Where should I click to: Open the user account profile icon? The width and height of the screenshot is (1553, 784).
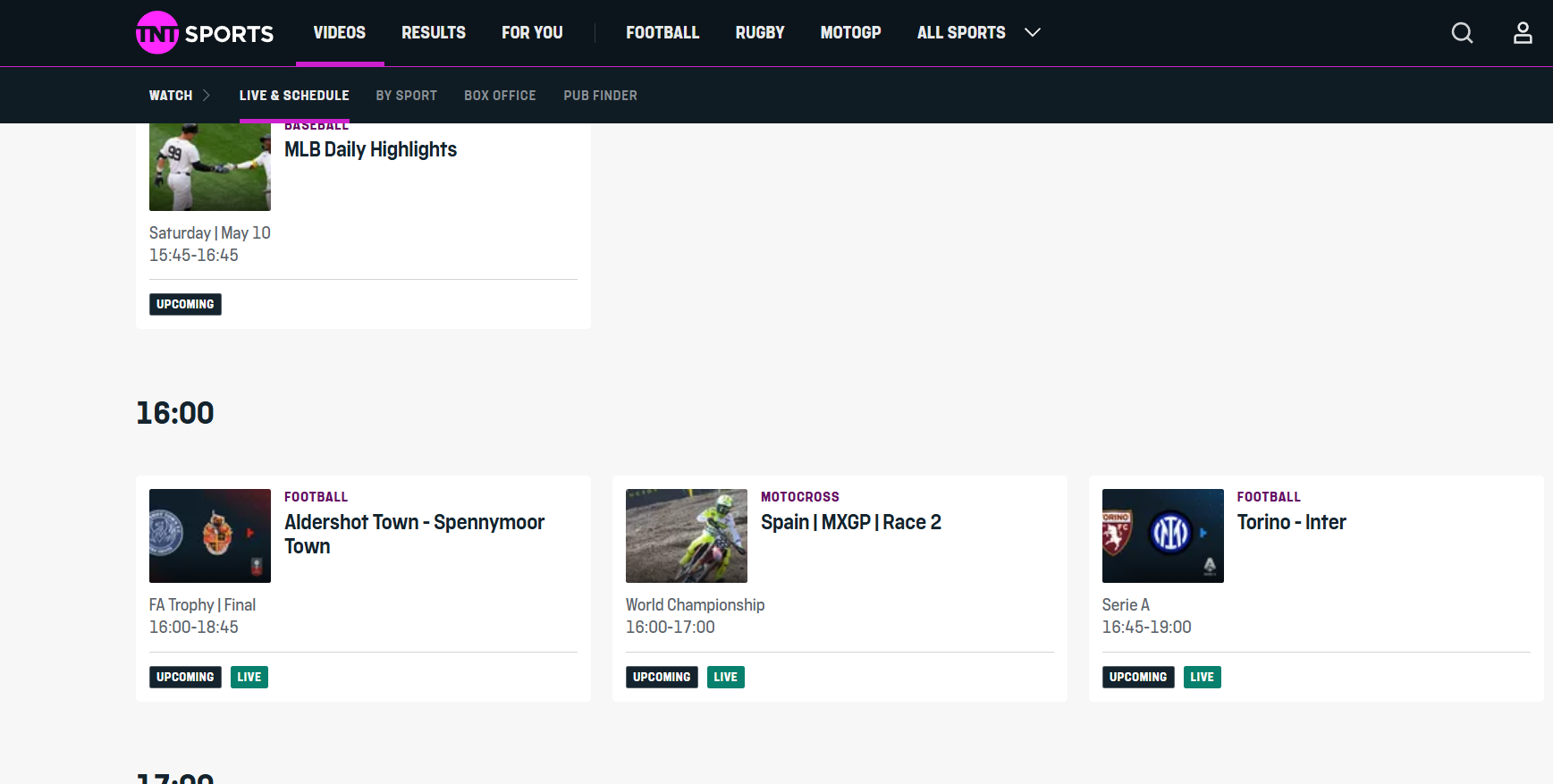(1523, 33)
